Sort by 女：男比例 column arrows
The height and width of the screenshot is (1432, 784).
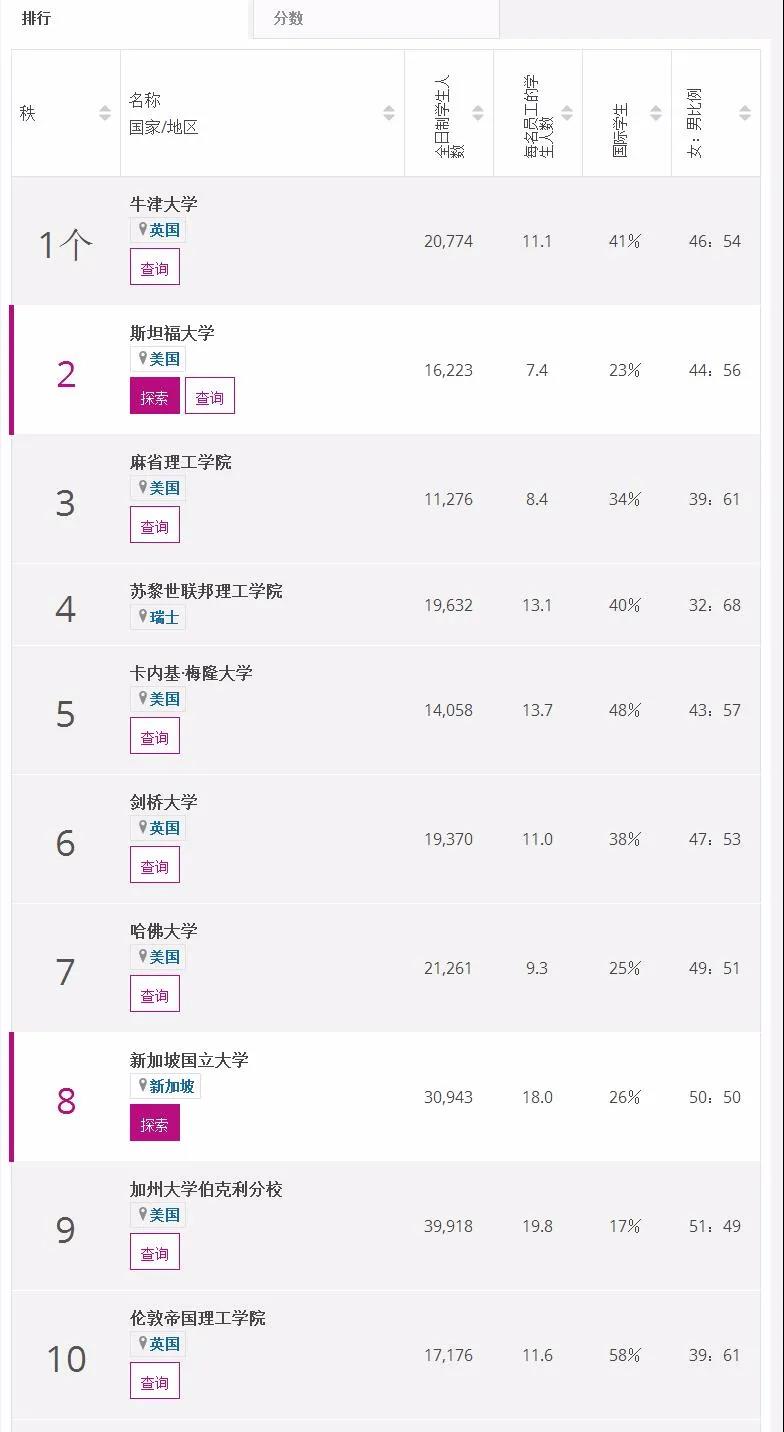(x=745, y=113)
